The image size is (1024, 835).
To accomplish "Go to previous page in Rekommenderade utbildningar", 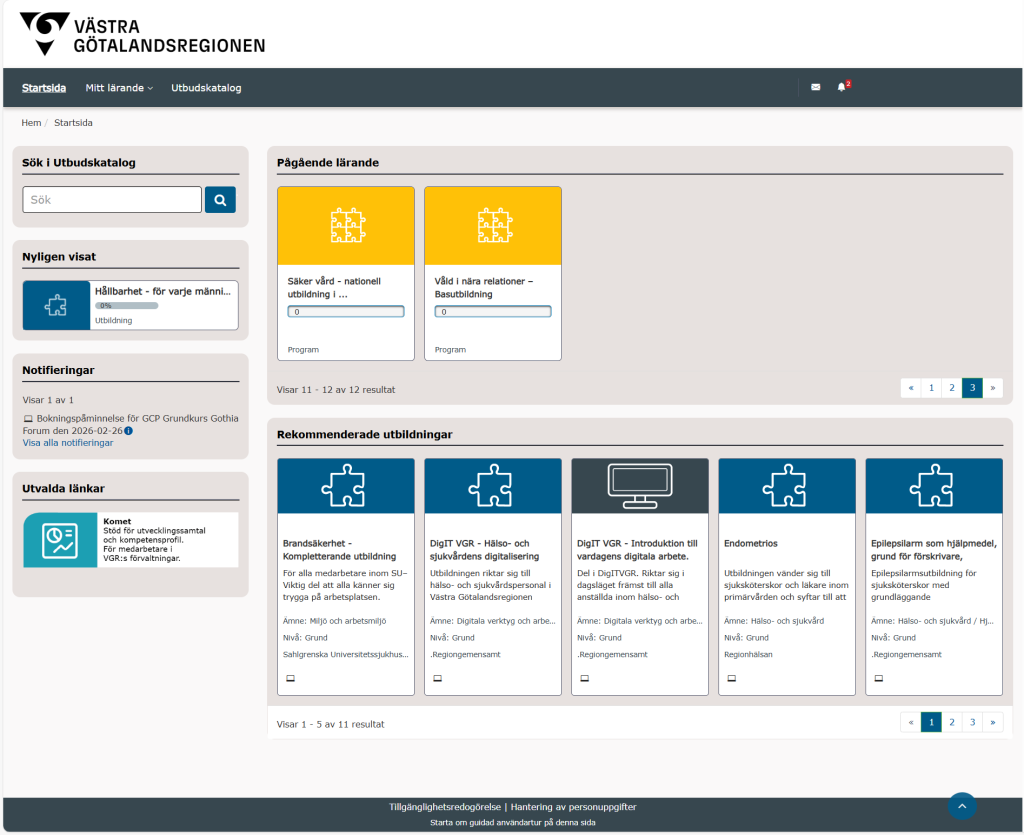I will 910,722.
